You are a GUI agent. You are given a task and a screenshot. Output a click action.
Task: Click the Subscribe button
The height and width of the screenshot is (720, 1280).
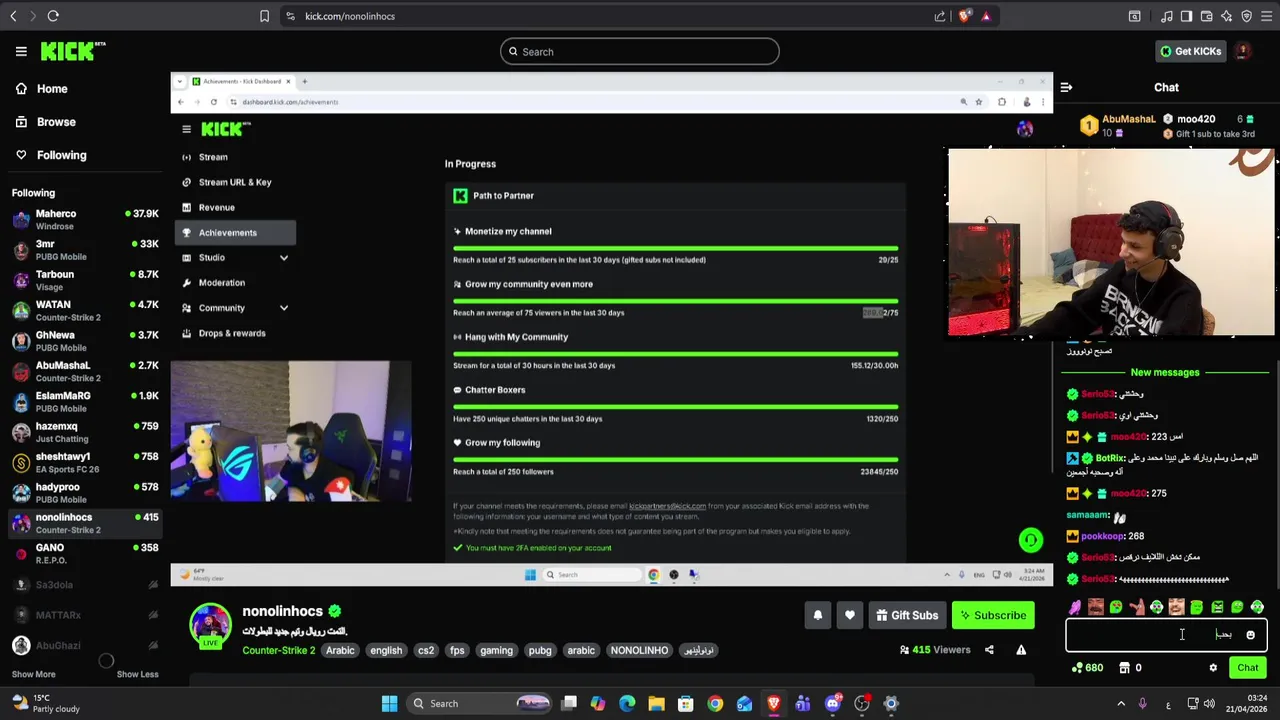pos(993,615)
